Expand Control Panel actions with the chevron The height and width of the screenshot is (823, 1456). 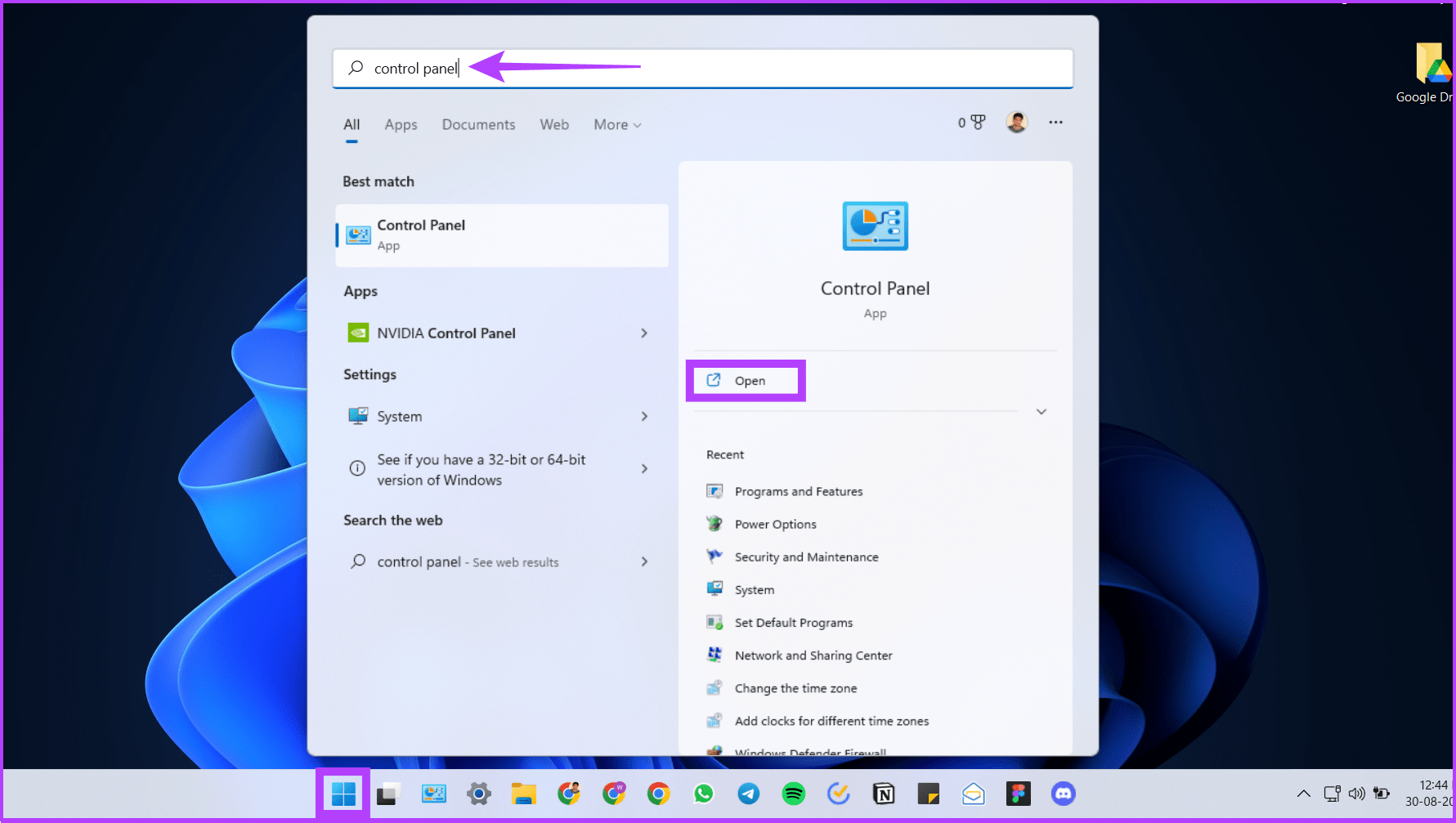coord(1041,412)
